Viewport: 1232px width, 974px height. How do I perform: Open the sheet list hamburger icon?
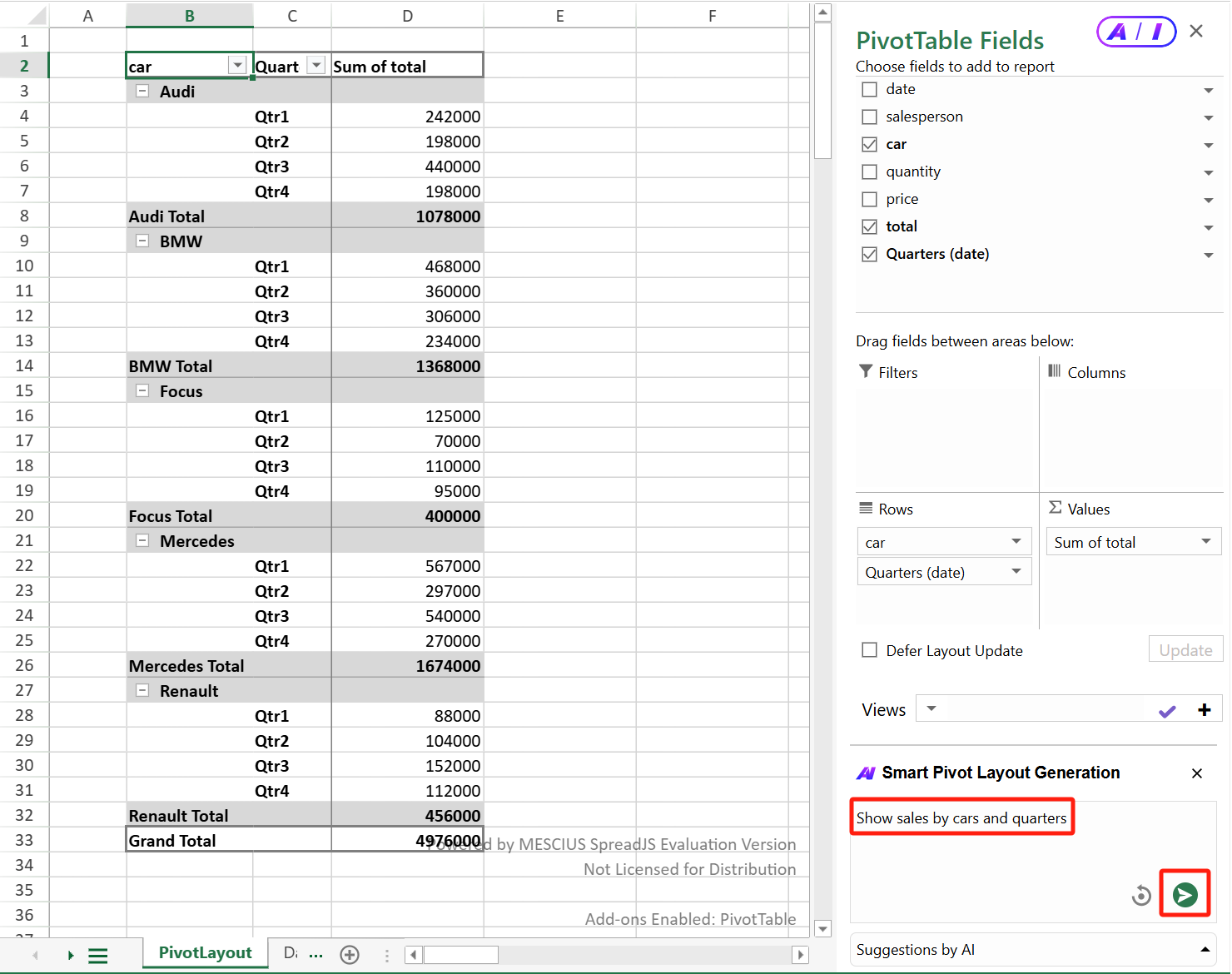click(98, 956)
